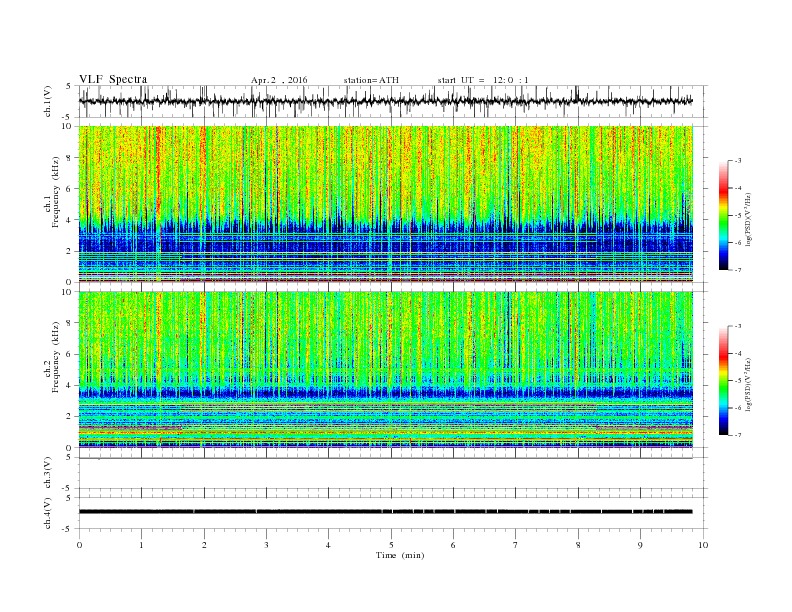Viewport: 792px width, 612px height.
Task: Click the time axis tick label '7'
Action: click(x=516, y=545)
